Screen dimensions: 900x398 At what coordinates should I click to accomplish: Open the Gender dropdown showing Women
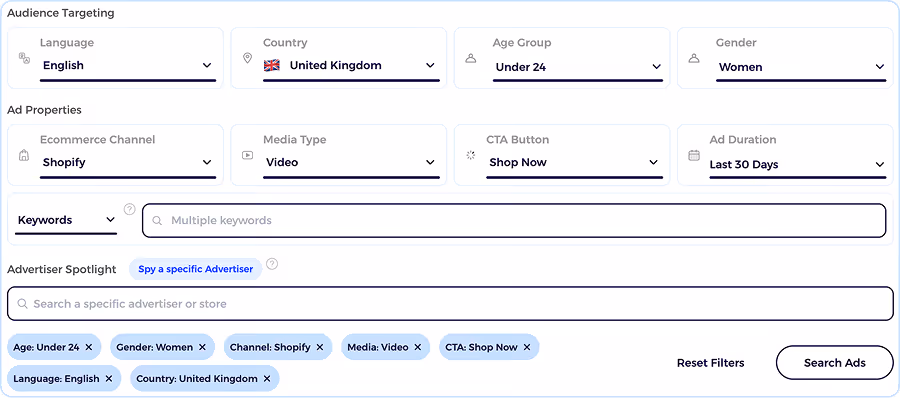tap(801, 67)
